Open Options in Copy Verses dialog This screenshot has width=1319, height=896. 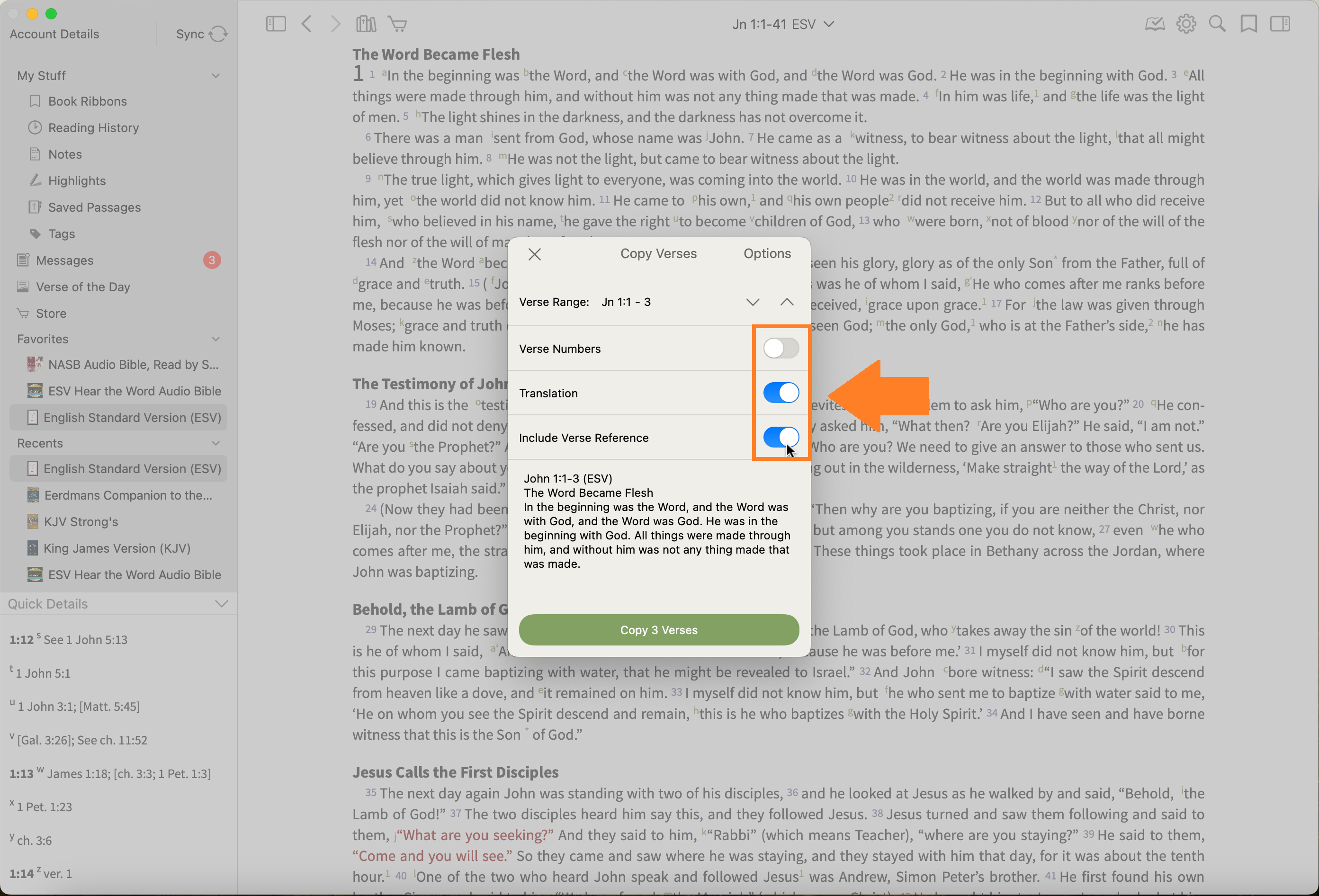pos(767,254)
